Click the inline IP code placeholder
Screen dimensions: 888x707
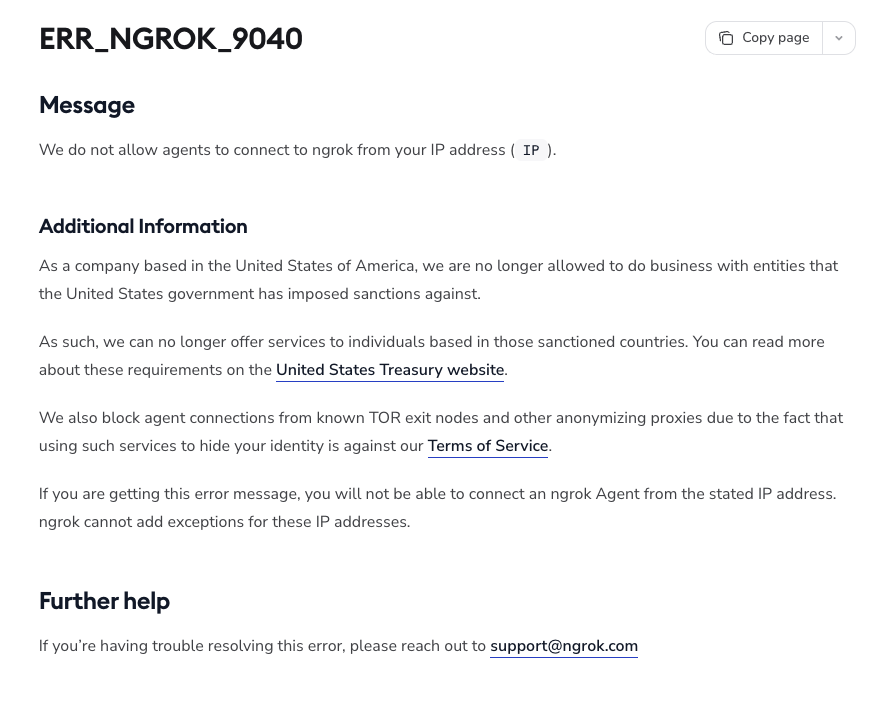click(531, 151)
